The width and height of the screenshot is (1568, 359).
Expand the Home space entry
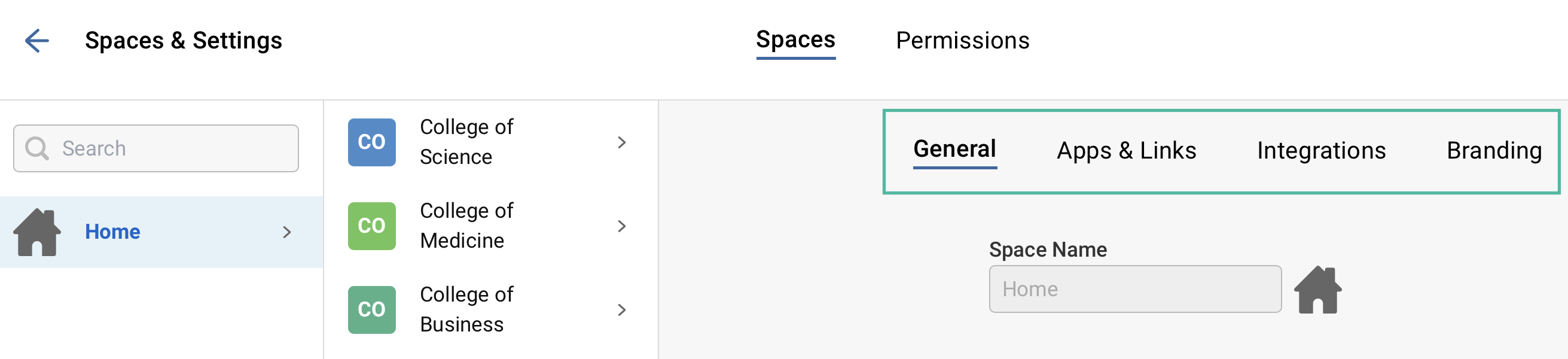286,232
